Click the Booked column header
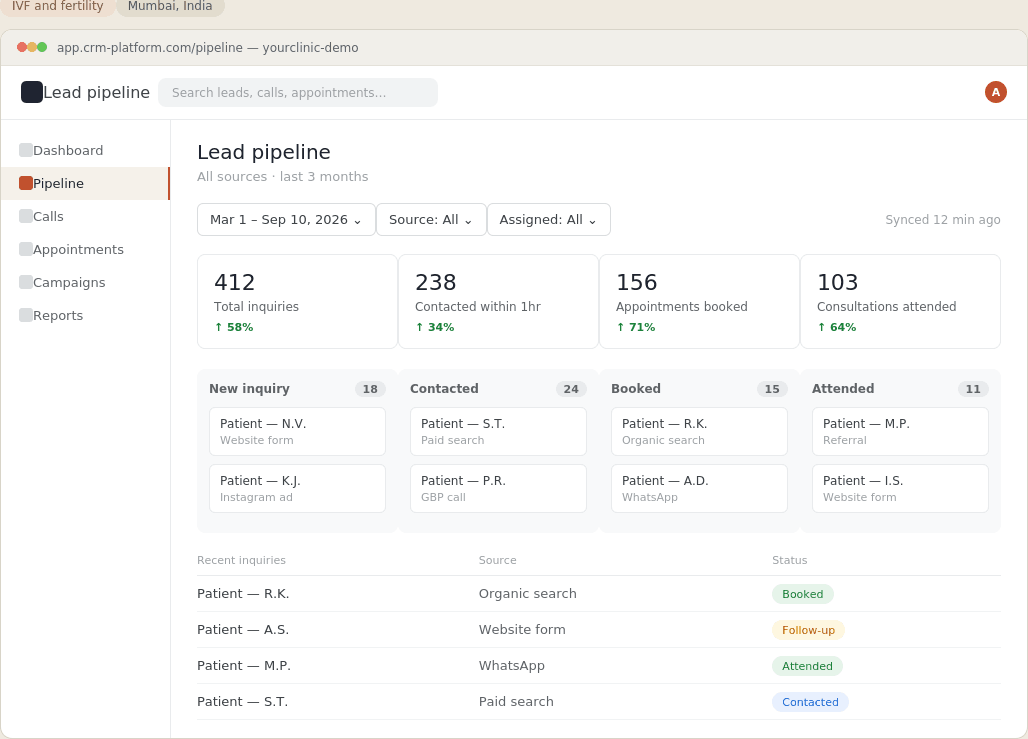The height and width of the screenshot is (739, 1028). pyautogui.click(x=635, y=389)
